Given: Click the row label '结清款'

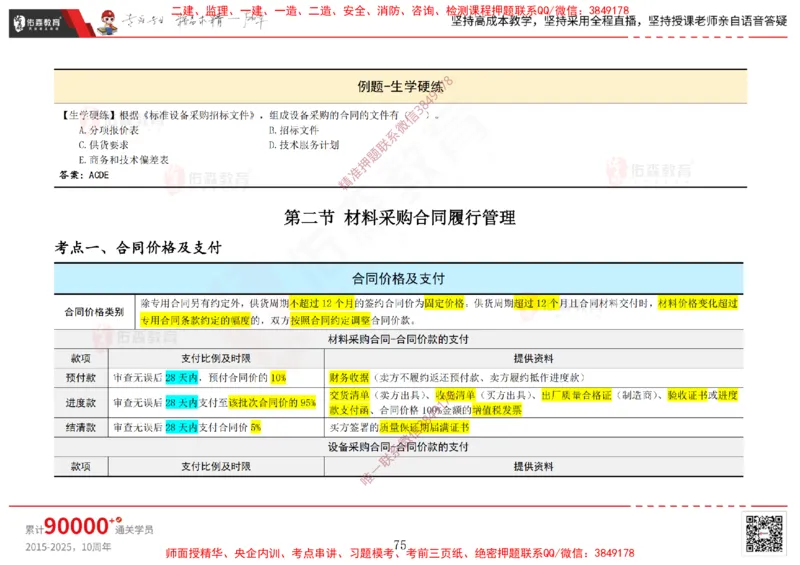Looking at the screenshot, I should click(x=81, y=428).
